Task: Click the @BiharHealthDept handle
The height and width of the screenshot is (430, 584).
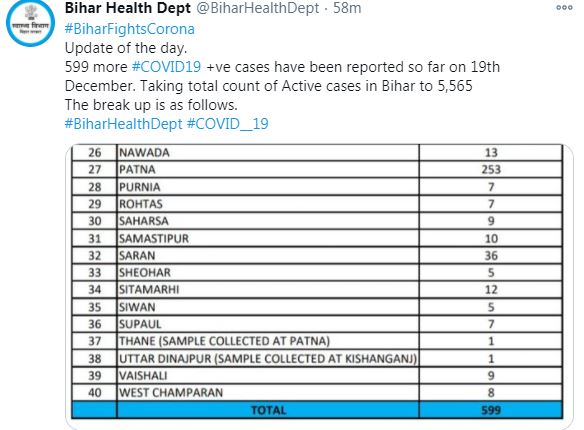Action: tap(257, 8)
